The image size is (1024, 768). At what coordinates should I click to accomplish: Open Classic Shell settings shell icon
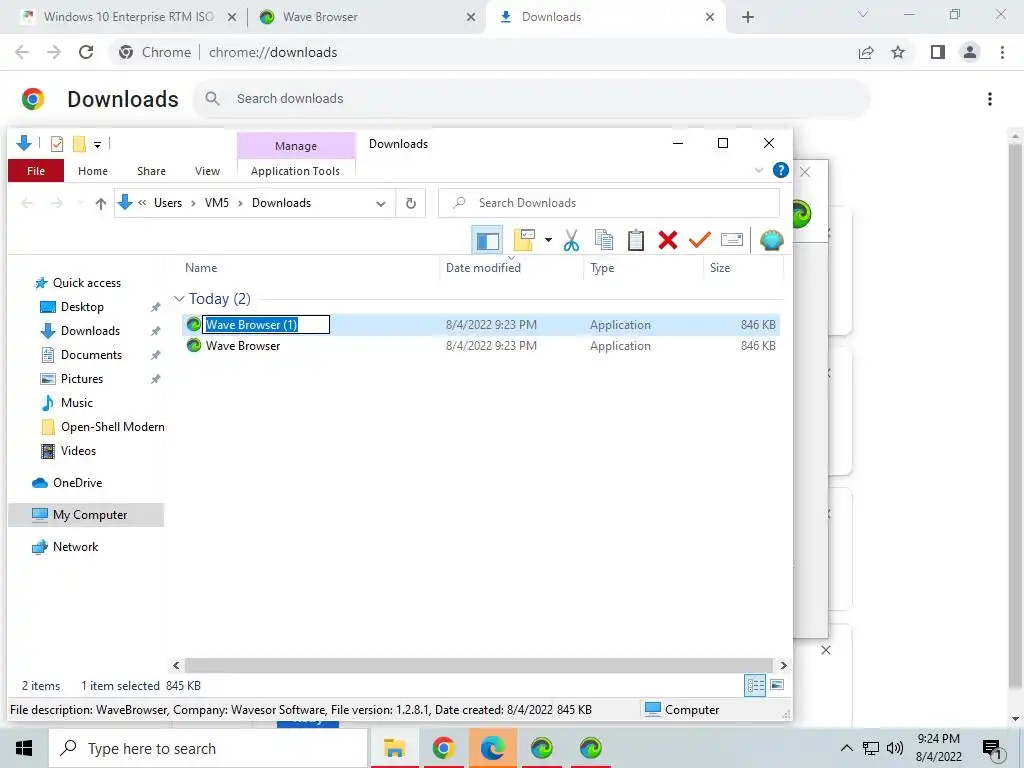pos(771,240)
